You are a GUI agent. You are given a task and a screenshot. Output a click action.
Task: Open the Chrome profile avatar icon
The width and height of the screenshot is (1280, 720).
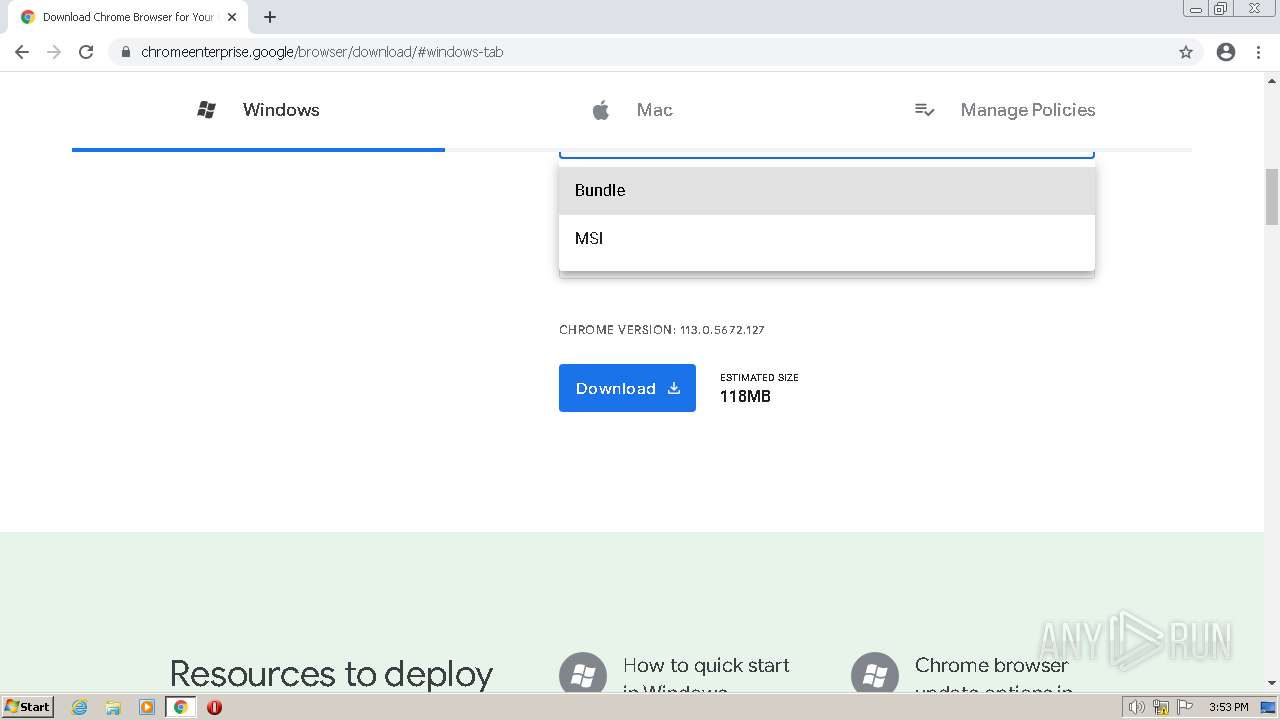pos(1226,52)
